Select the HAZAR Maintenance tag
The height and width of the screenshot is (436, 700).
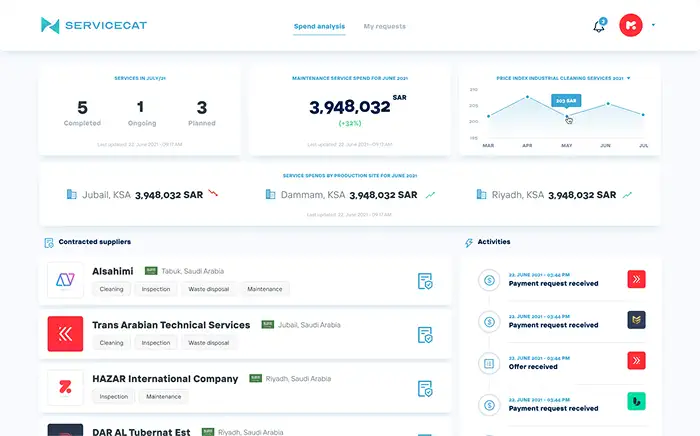[x=164, y=396]
